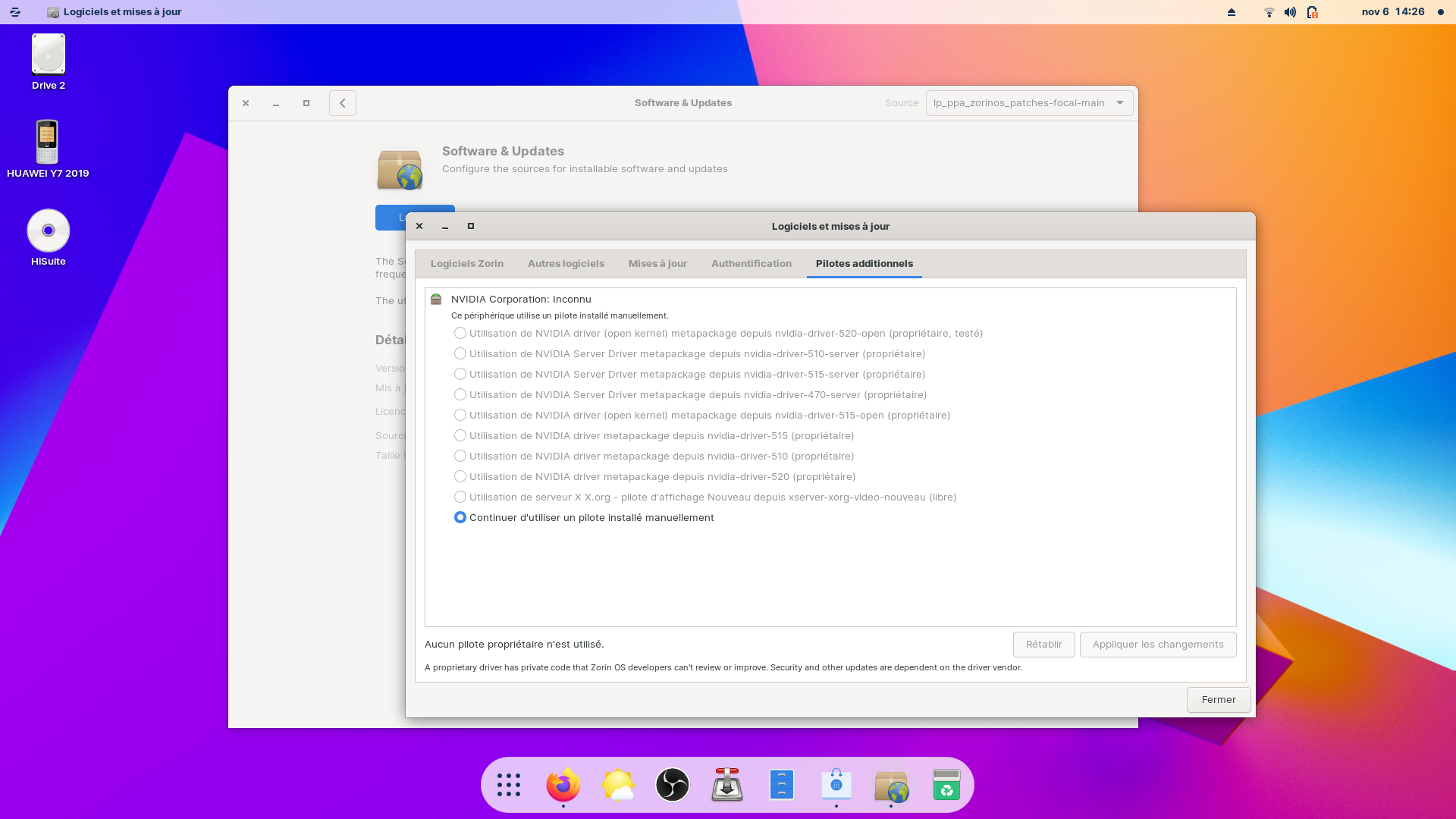
Task: Show applications grid in dock
Action: tap(508, 785)
